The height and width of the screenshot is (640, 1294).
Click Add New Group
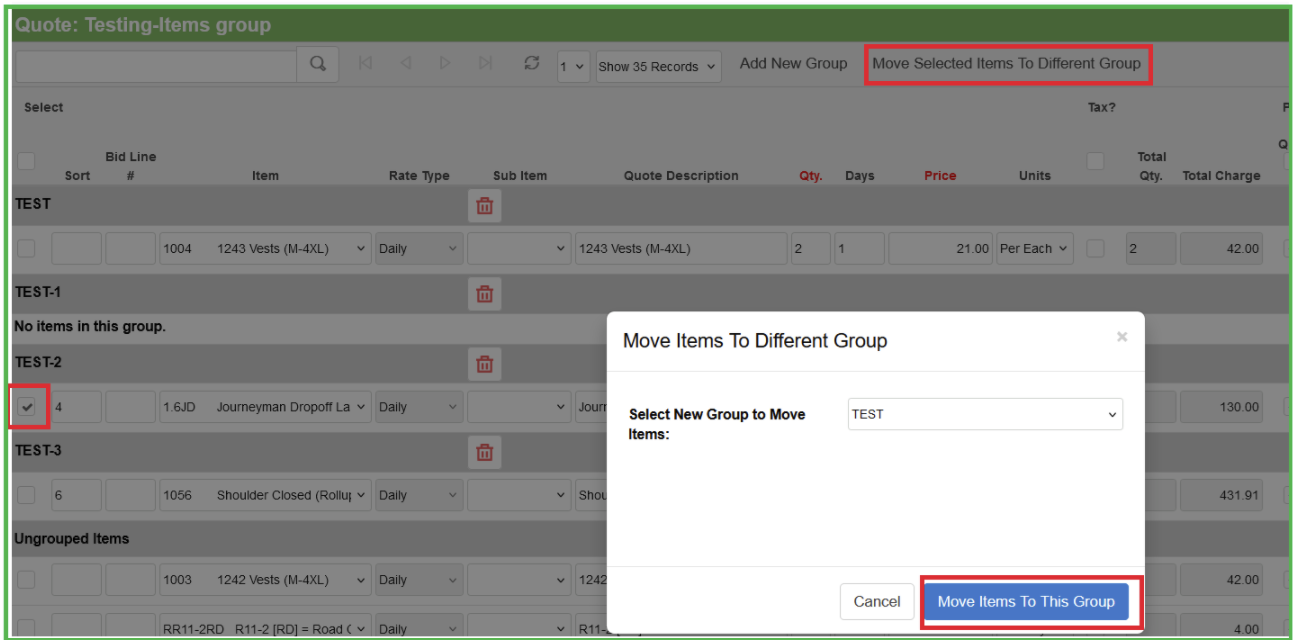tap(793, 63)
